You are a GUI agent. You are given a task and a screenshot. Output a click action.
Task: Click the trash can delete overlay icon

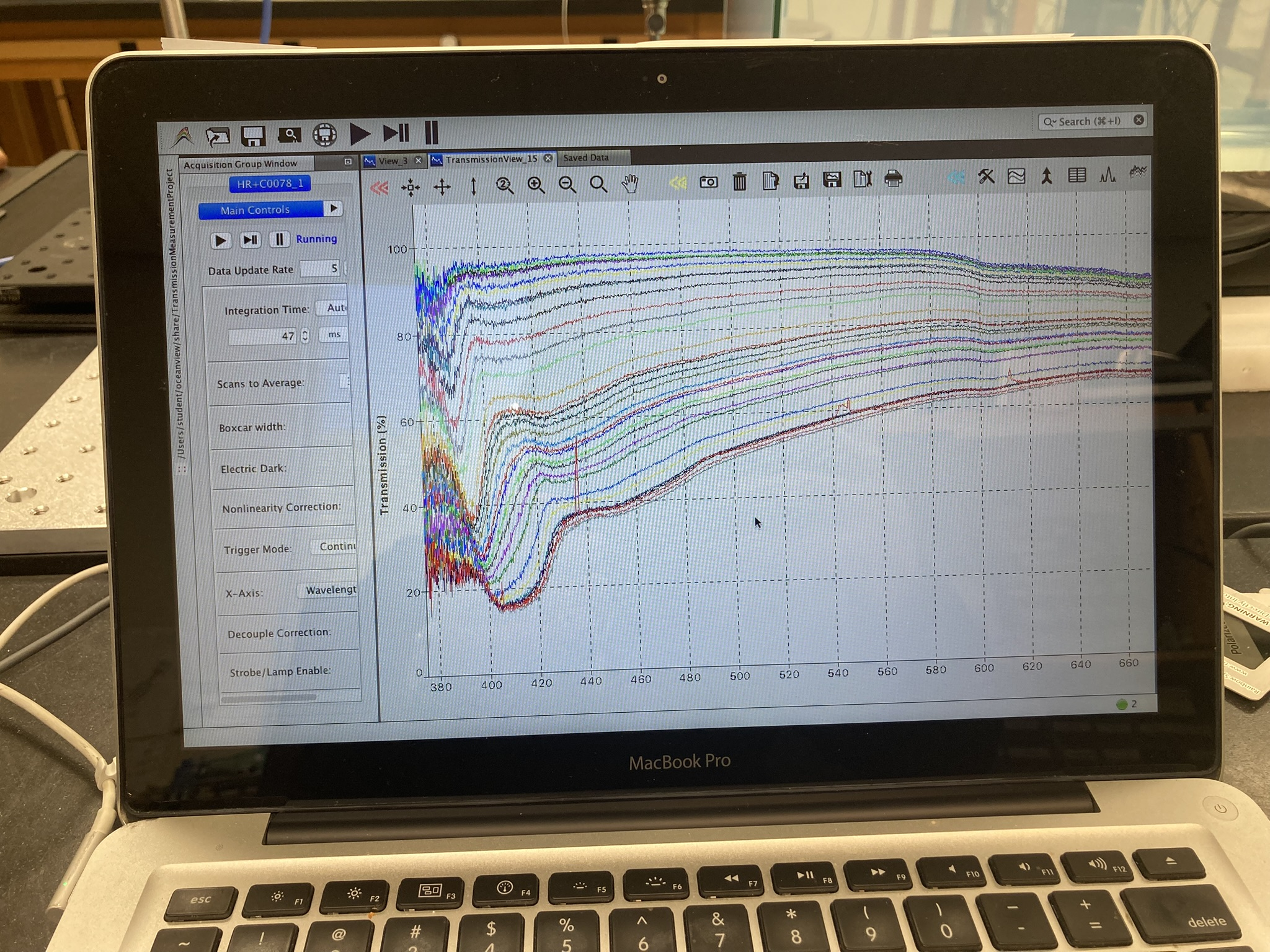pyautogui.click(x=739, y=182)
